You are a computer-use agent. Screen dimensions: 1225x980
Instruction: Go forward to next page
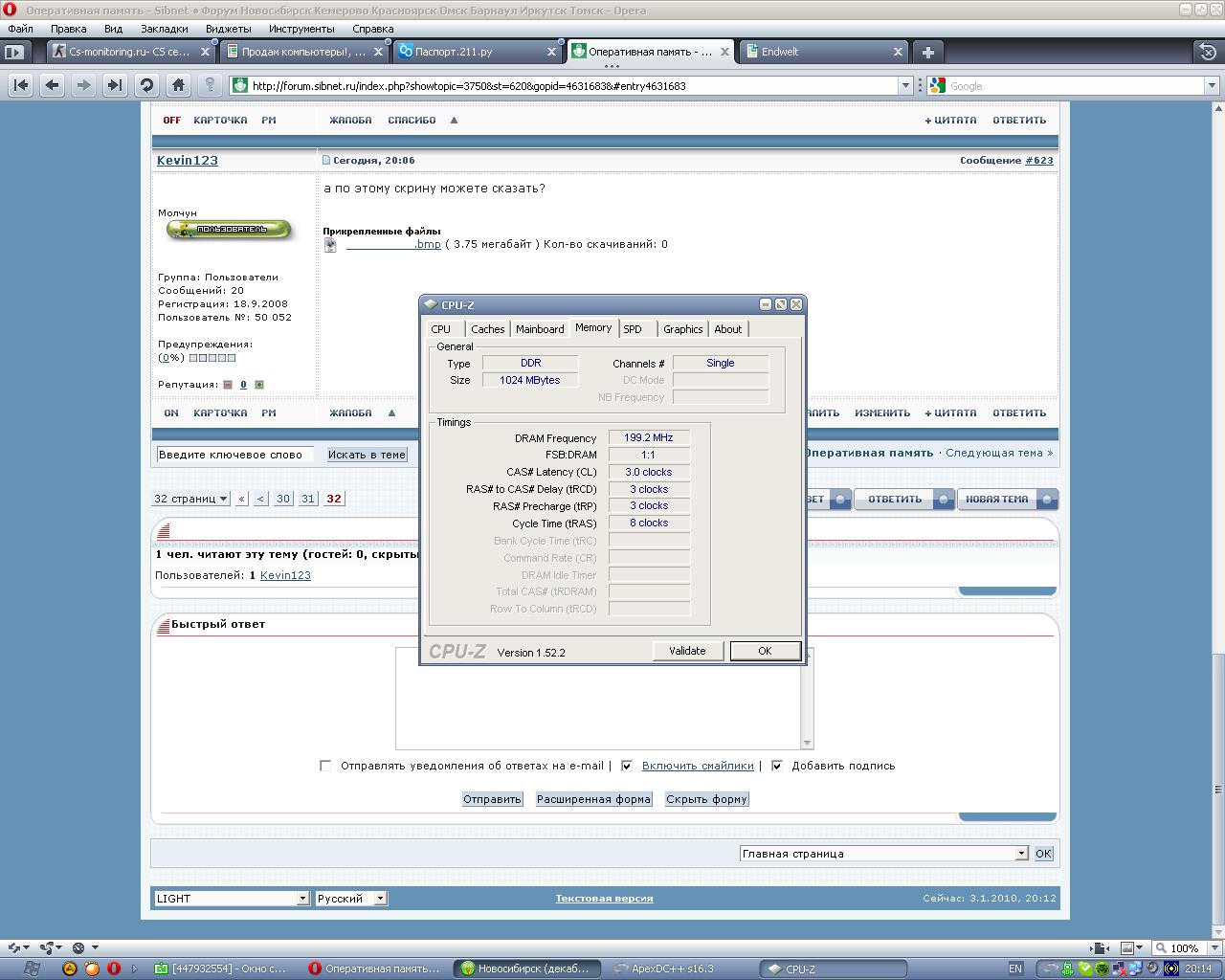[x=83, y=85]
